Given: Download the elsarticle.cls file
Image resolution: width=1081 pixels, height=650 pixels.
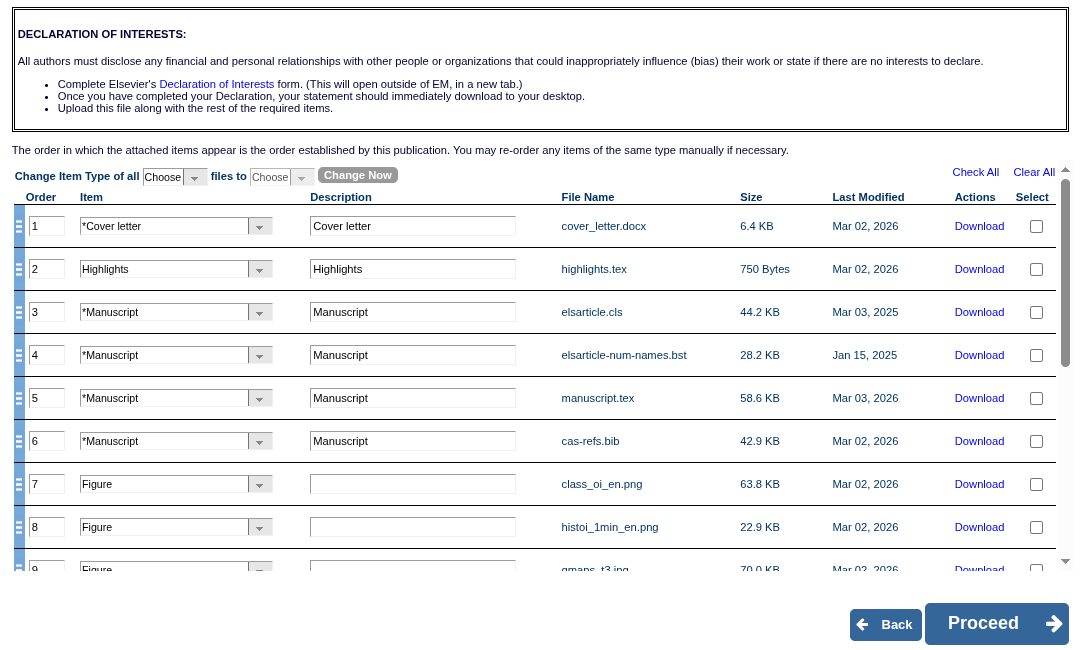Looking at the screenshot, I should [979, 312].
